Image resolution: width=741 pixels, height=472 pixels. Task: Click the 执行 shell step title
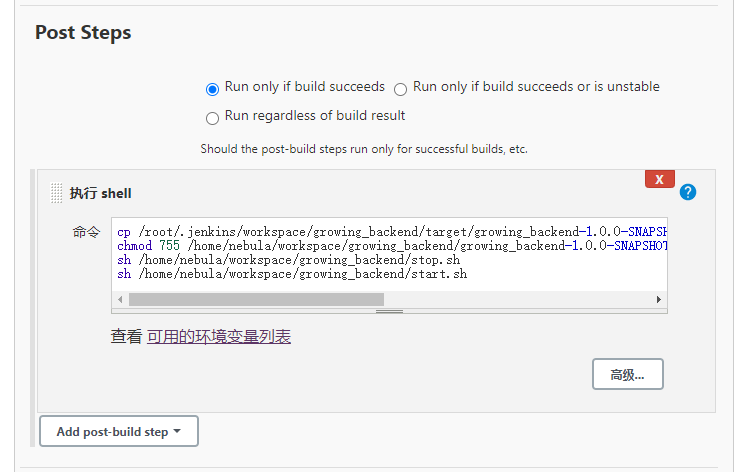coord(100,193)
